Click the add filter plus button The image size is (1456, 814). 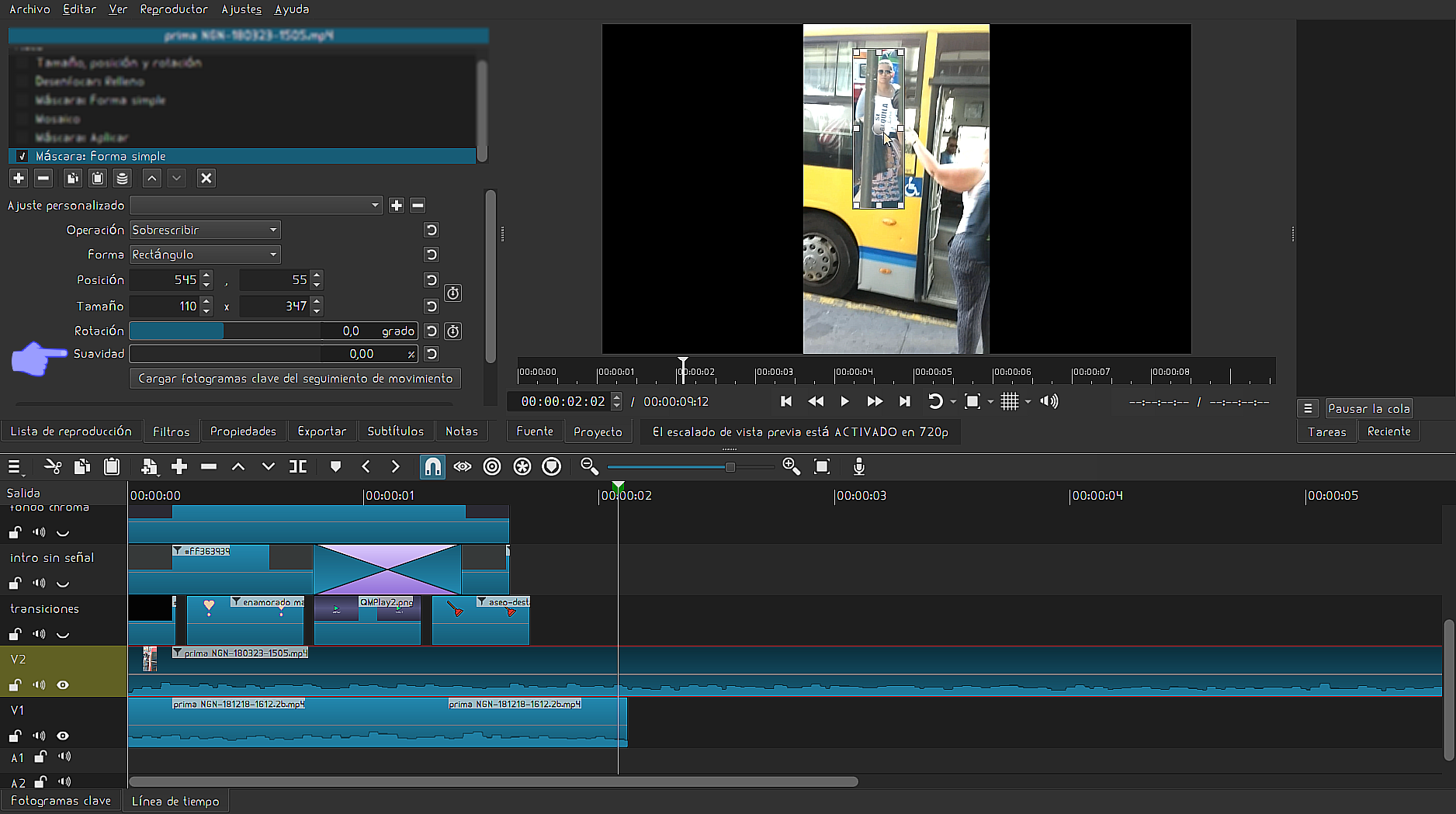(19, 178)
